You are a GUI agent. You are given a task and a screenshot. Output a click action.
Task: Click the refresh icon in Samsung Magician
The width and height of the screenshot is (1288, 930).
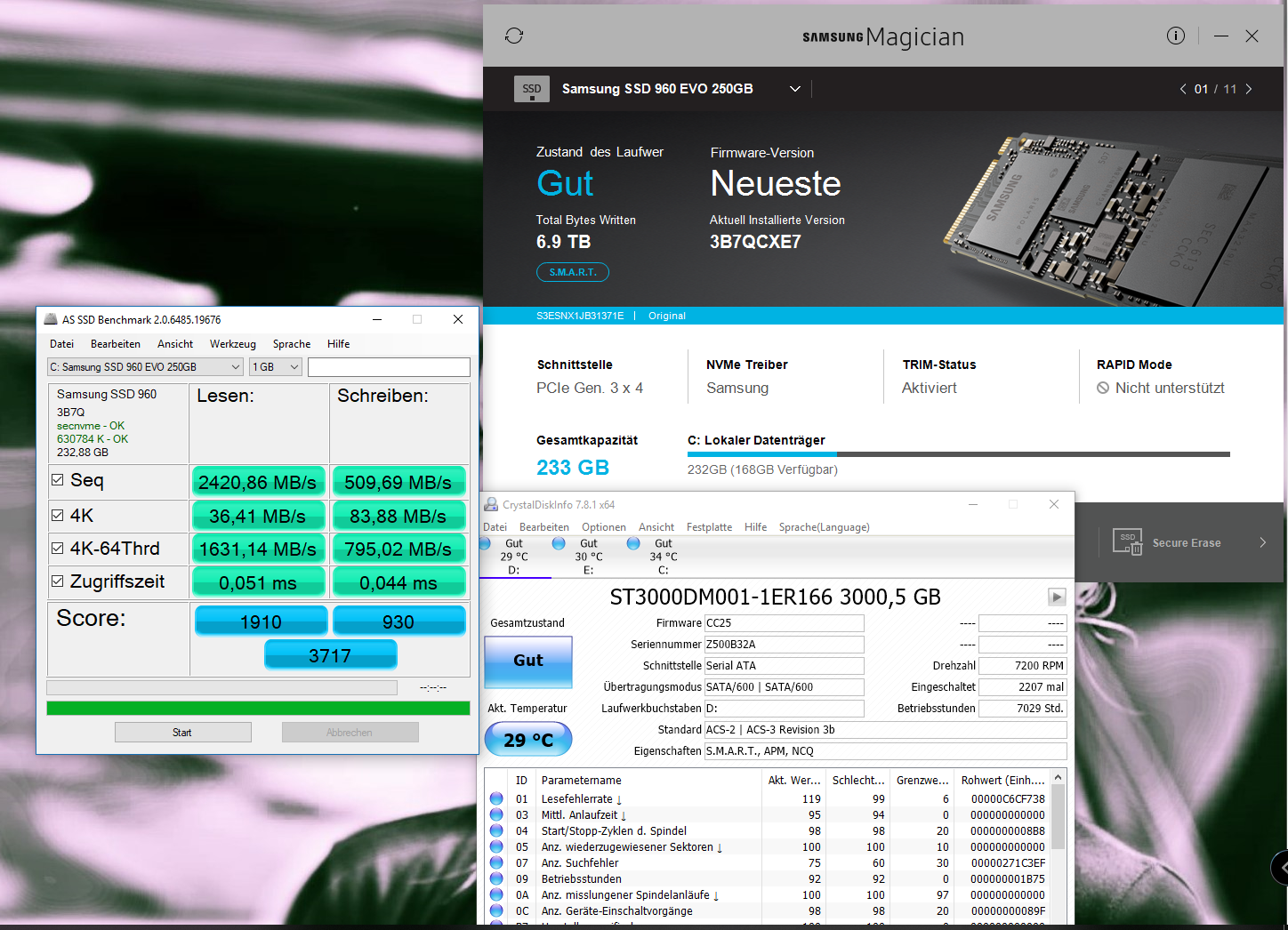(x=514, y=36)
